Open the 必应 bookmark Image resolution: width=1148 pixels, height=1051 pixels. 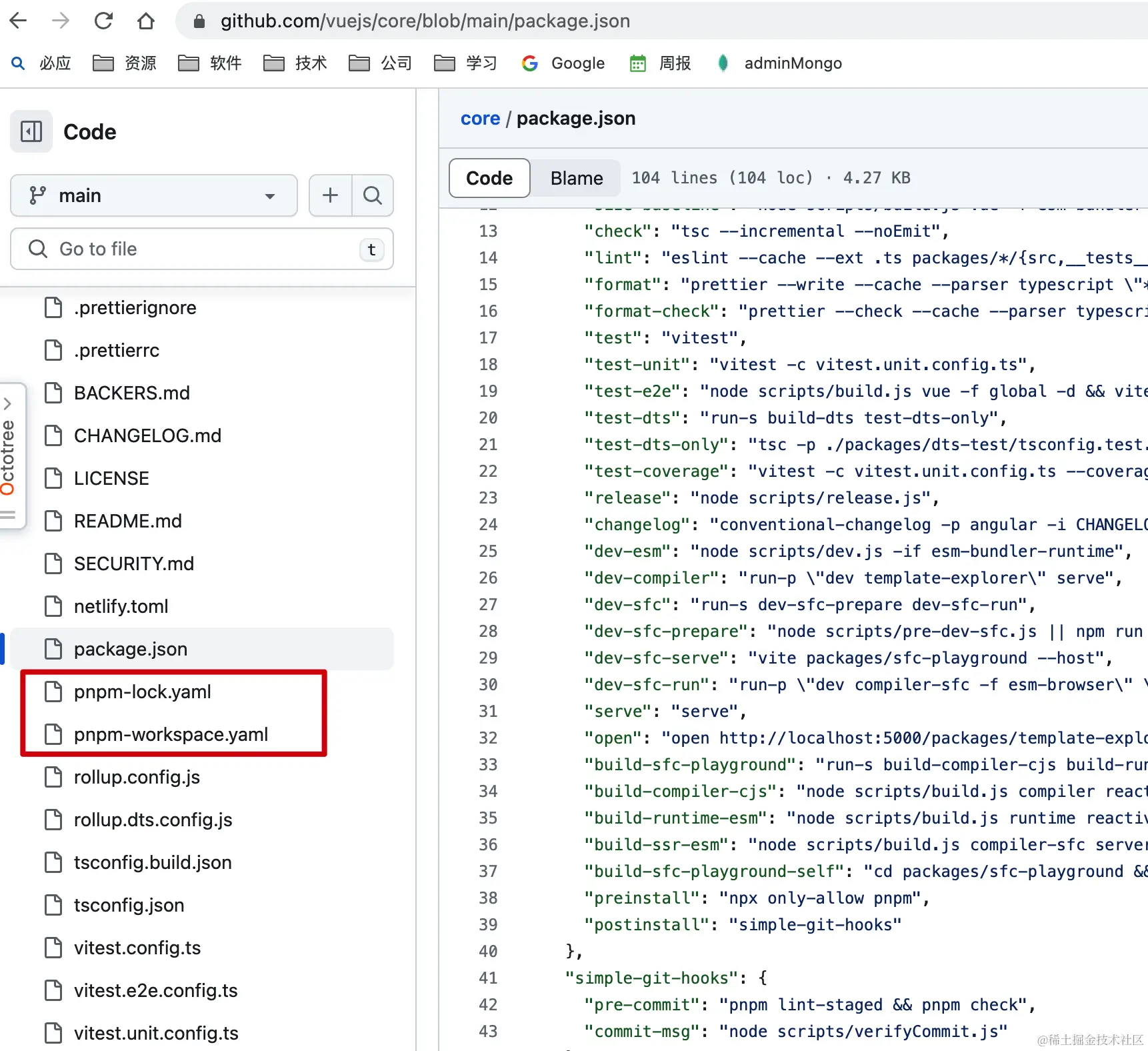pyautogui.click(x=41, y=63)
